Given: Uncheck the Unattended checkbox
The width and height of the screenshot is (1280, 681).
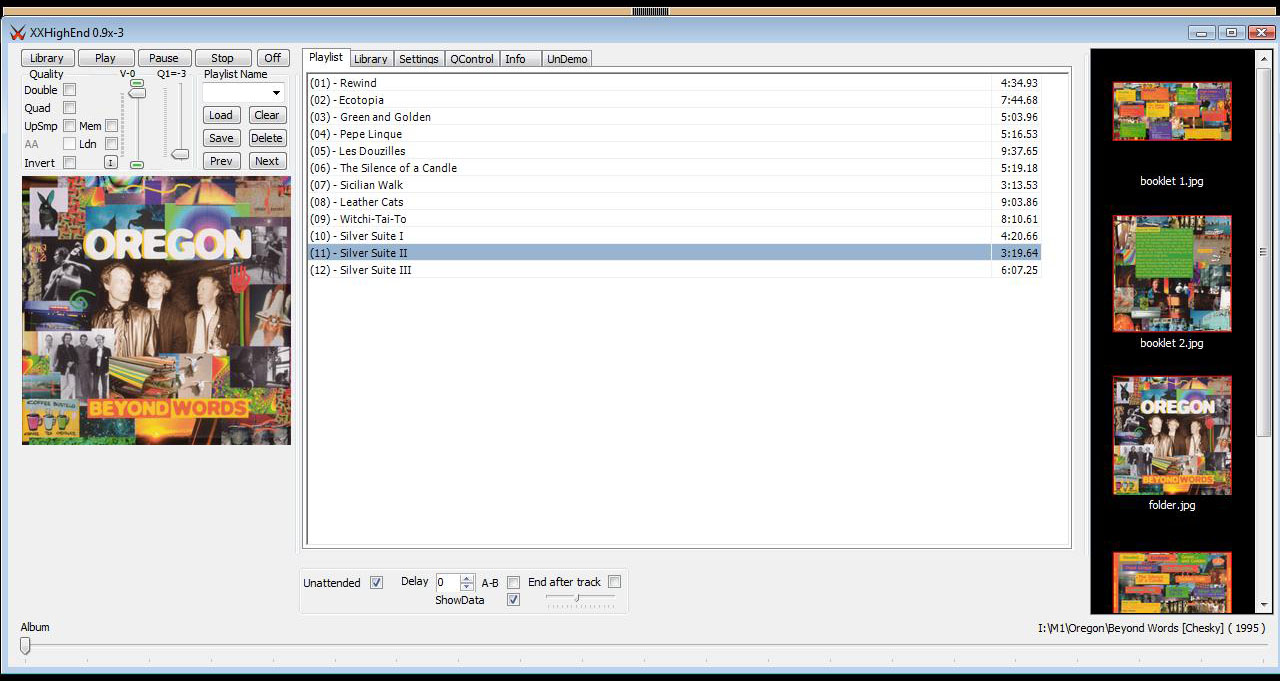Looking at the screenshot, I should [377, 583].
